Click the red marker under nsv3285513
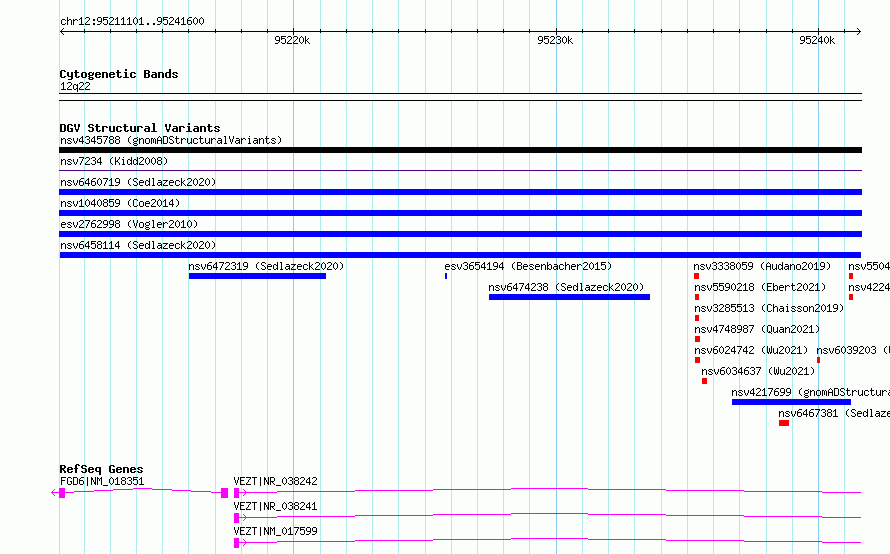Image resolution: width=890 pixels, height=554 pixels. pos(697,318)
